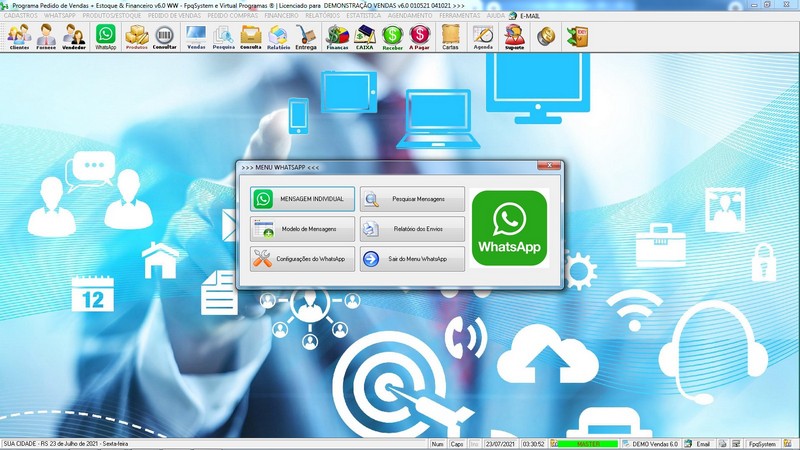Click the clock 03:30:52 in status bar

pyautogui.click(x=533, y=444)
